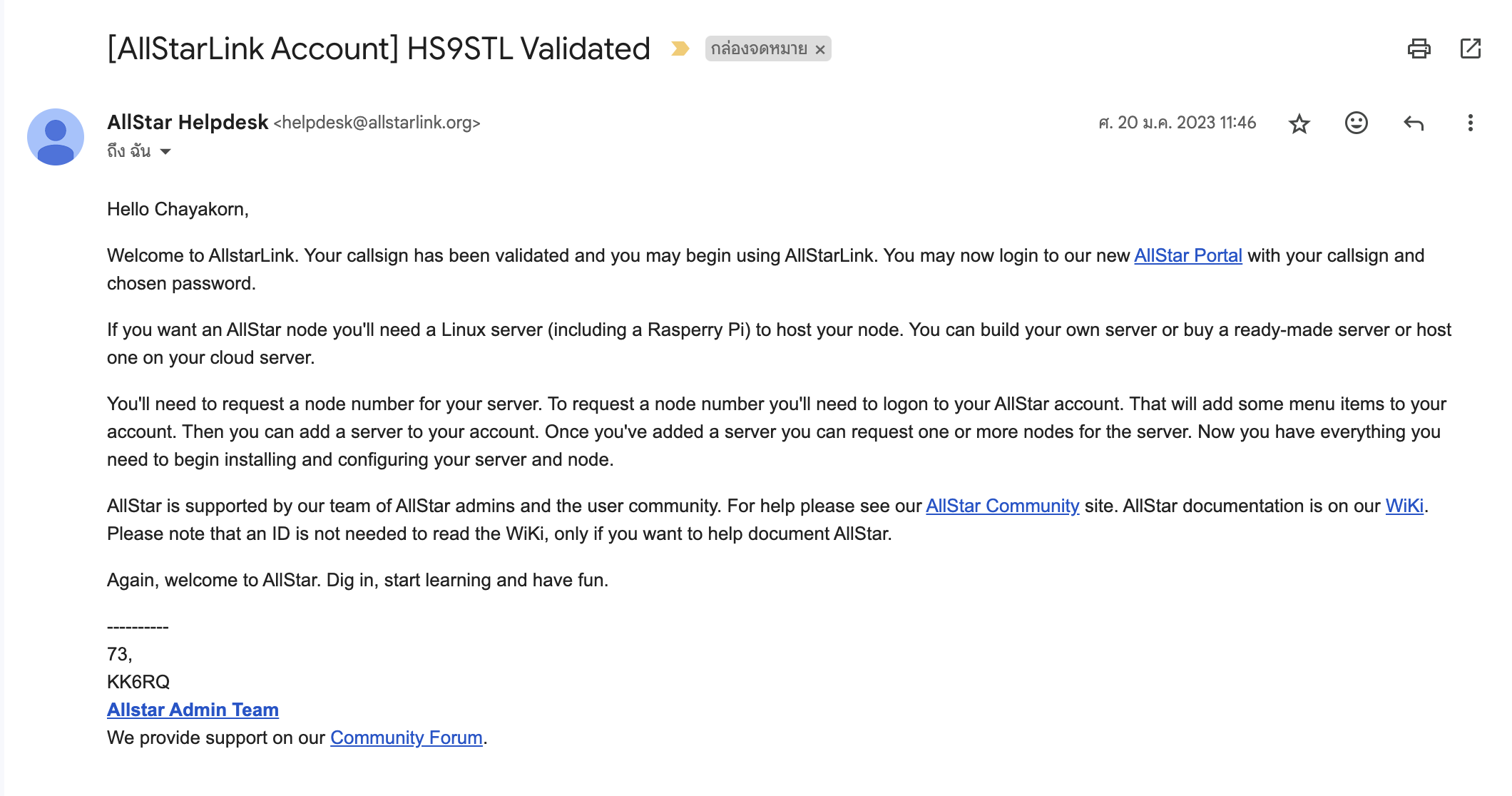Viewport: 1512px width, 796px height.
Task: Open the Community Forum link
Action: coord(406,738)
